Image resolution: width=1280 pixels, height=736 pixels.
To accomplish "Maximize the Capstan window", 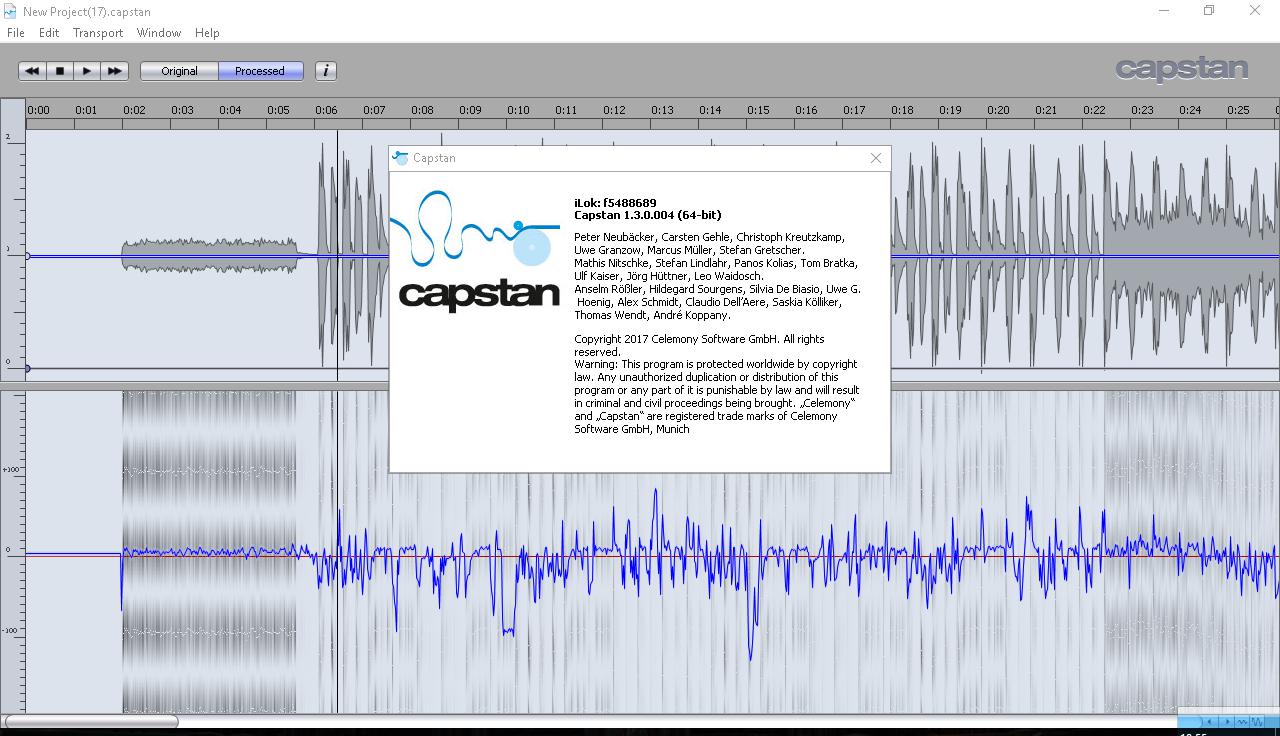I will coord(1209,11).
